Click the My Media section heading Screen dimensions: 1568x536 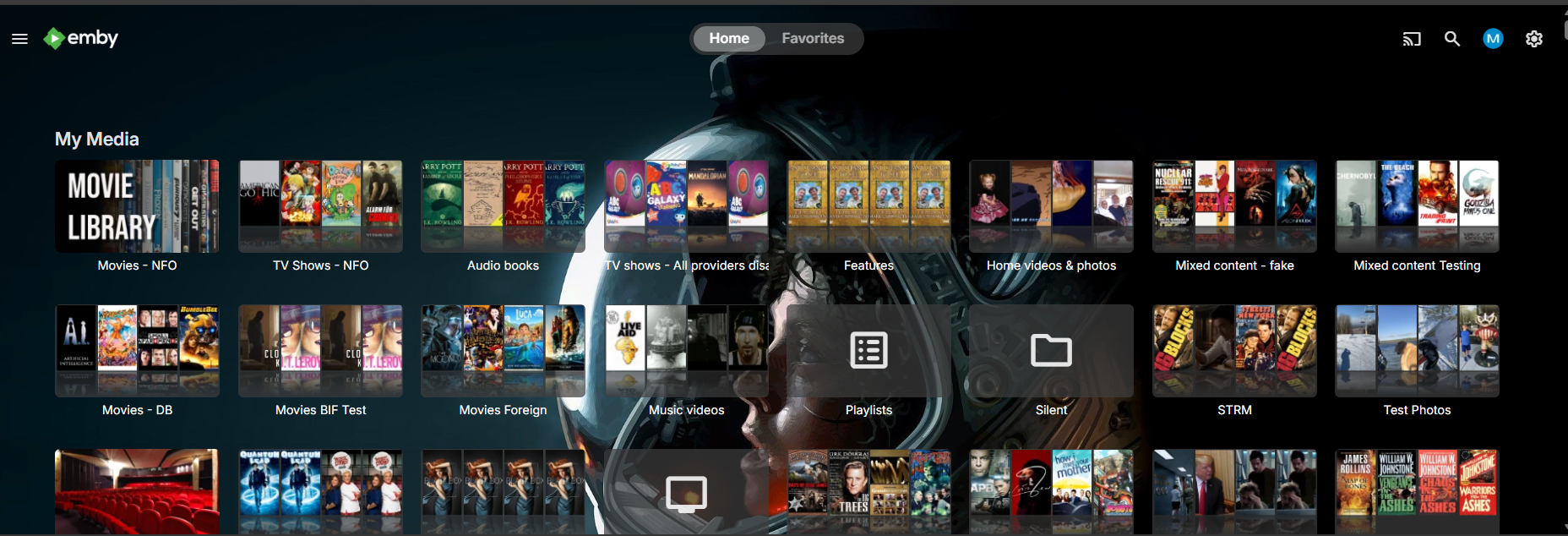coord(97,139)
